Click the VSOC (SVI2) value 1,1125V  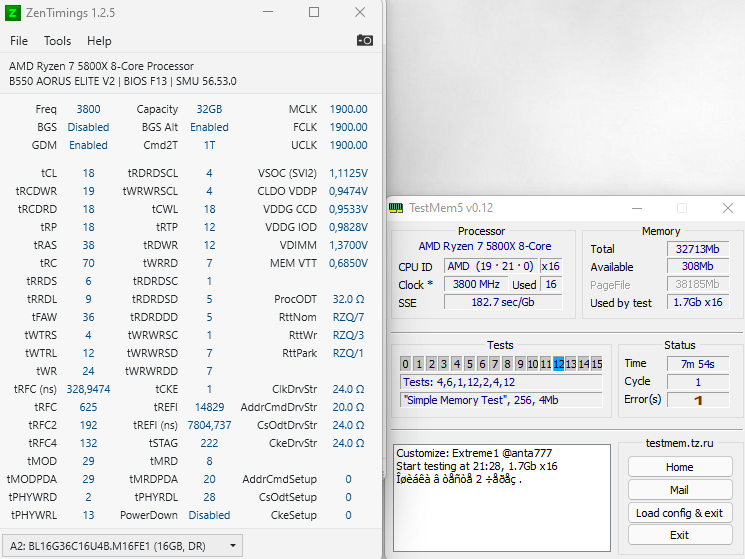pyautogui.click(x=348, y=173)
